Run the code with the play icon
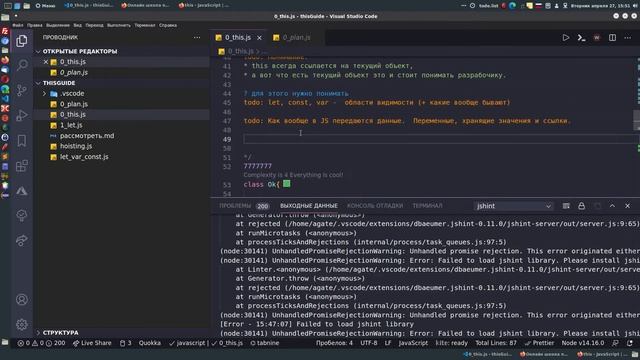Viewport: 640px width, 360px height. 566,38
